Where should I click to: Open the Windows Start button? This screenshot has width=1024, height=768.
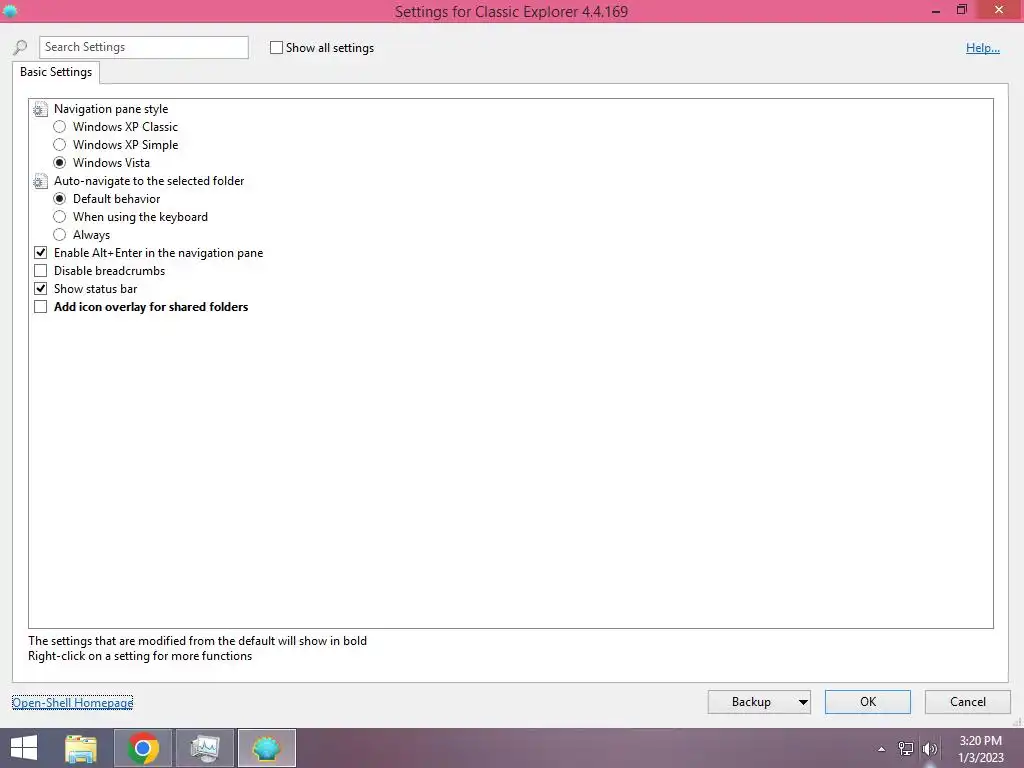coord(24,748)
